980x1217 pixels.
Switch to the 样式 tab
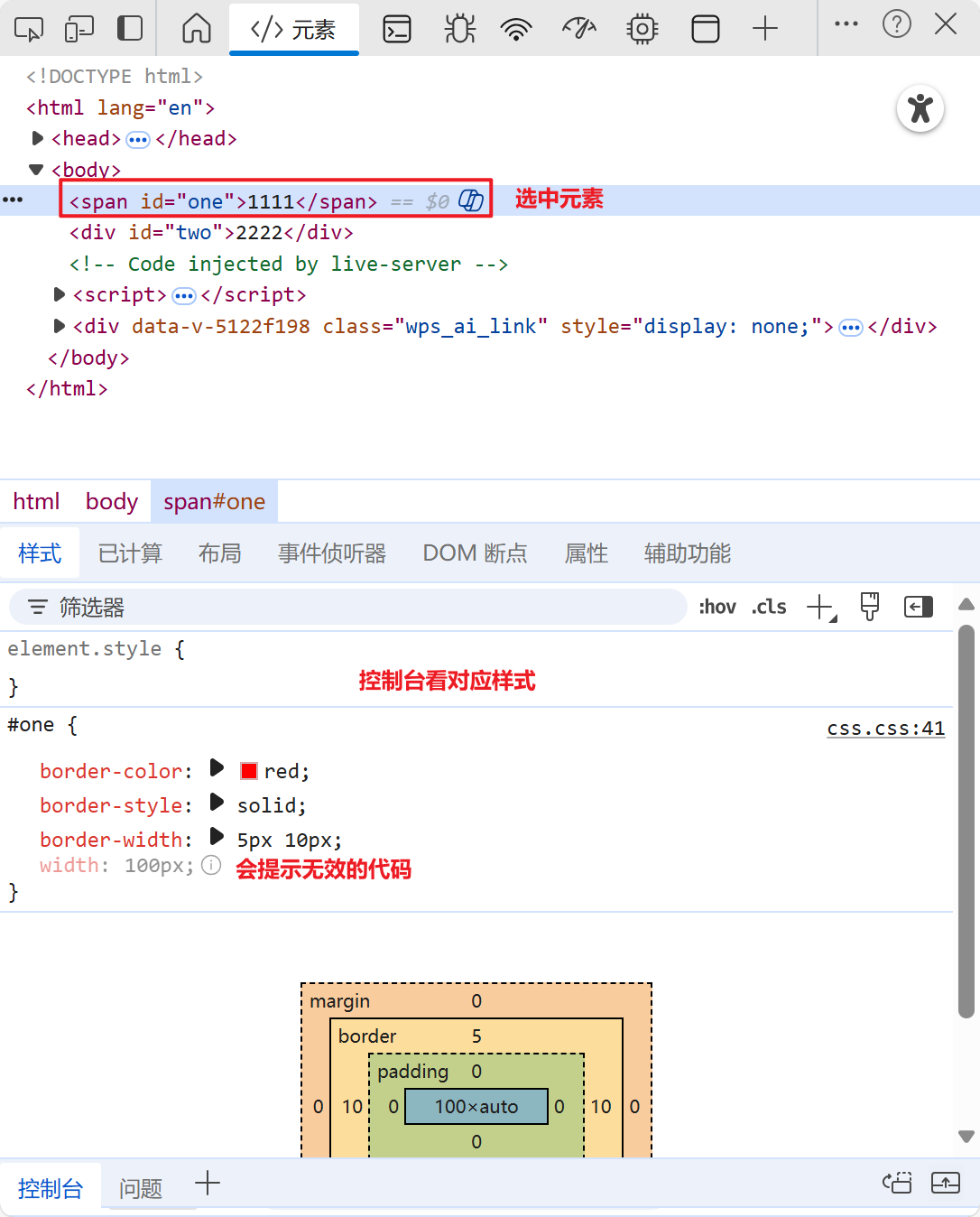point(40,553)
